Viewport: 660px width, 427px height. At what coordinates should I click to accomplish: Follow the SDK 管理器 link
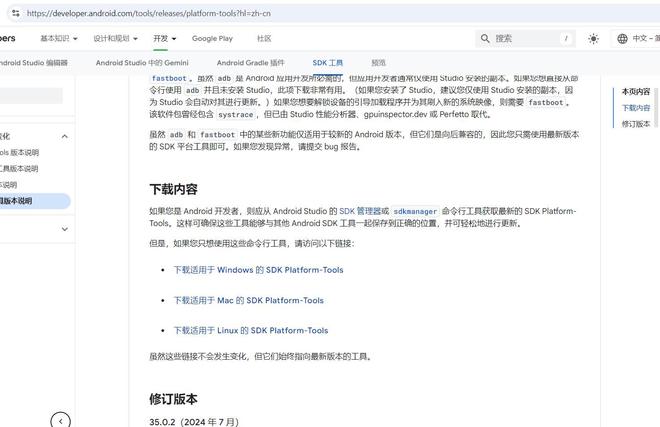point(360,211)
